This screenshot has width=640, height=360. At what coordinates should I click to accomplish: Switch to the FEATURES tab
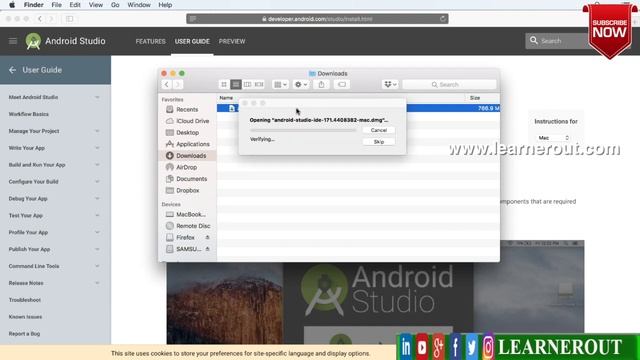tap(151, 41)
